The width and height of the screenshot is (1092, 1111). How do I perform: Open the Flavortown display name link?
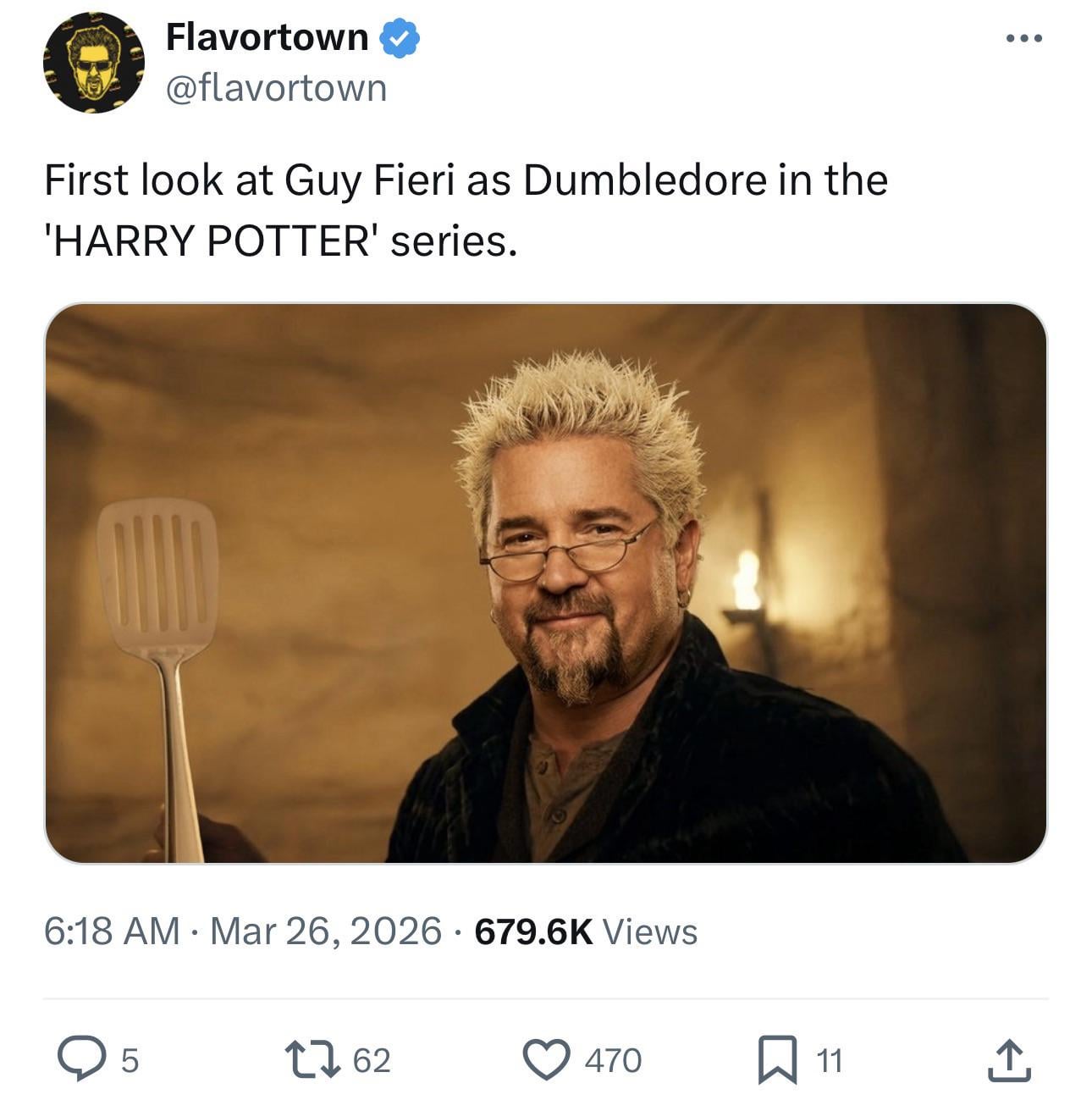click(x=267, y=37)
